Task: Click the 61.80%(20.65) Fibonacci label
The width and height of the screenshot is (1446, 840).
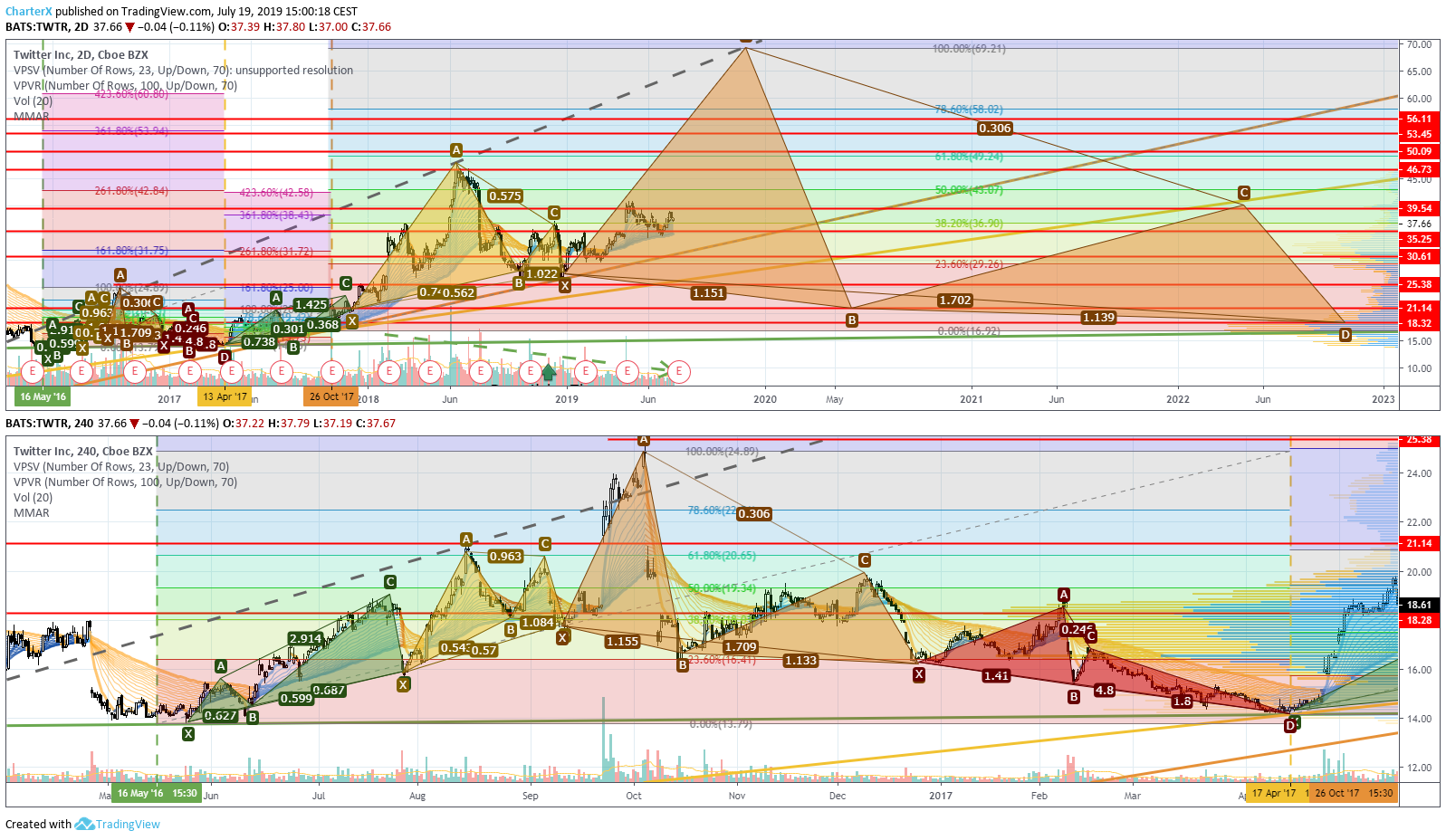Action: coord(722,556)
